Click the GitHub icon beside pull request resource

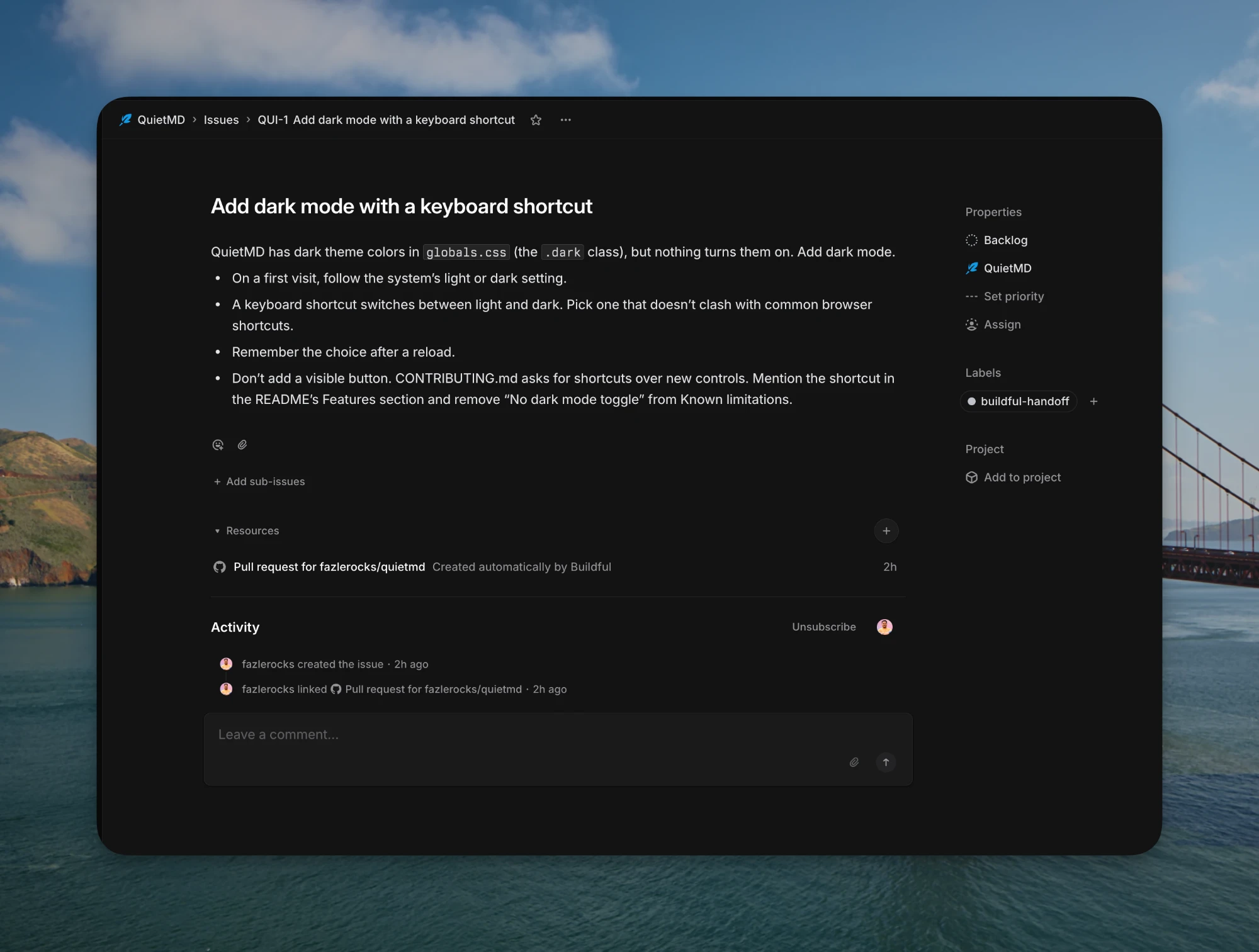220,567
